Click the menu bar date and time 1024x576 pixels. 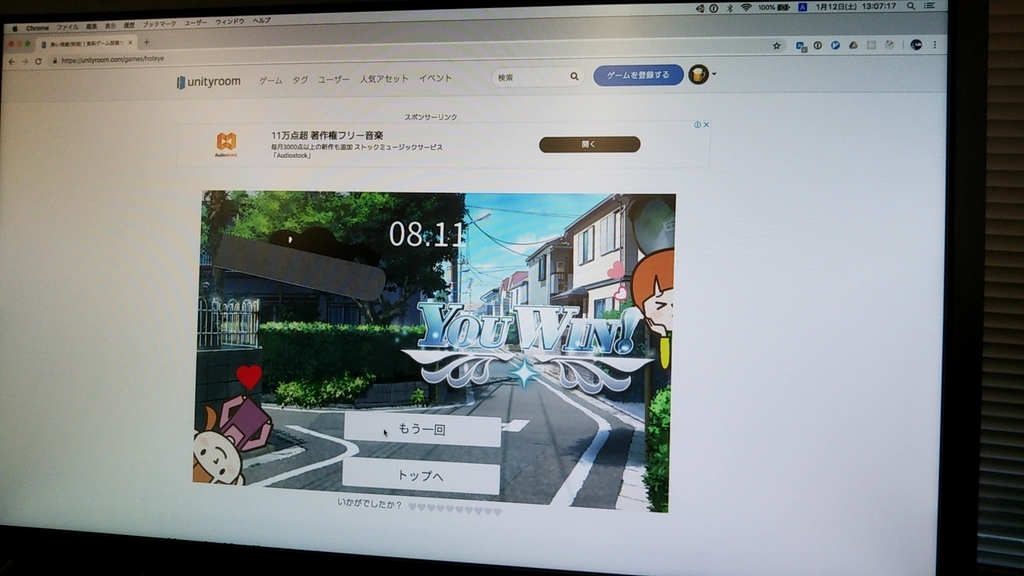click(x=856, y=7)
